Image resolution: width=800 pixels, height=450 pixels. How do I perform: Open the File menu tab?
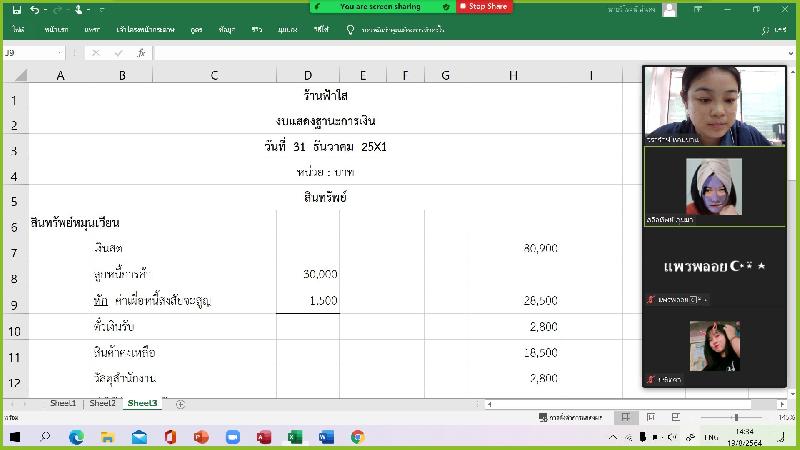pos(19,30)
